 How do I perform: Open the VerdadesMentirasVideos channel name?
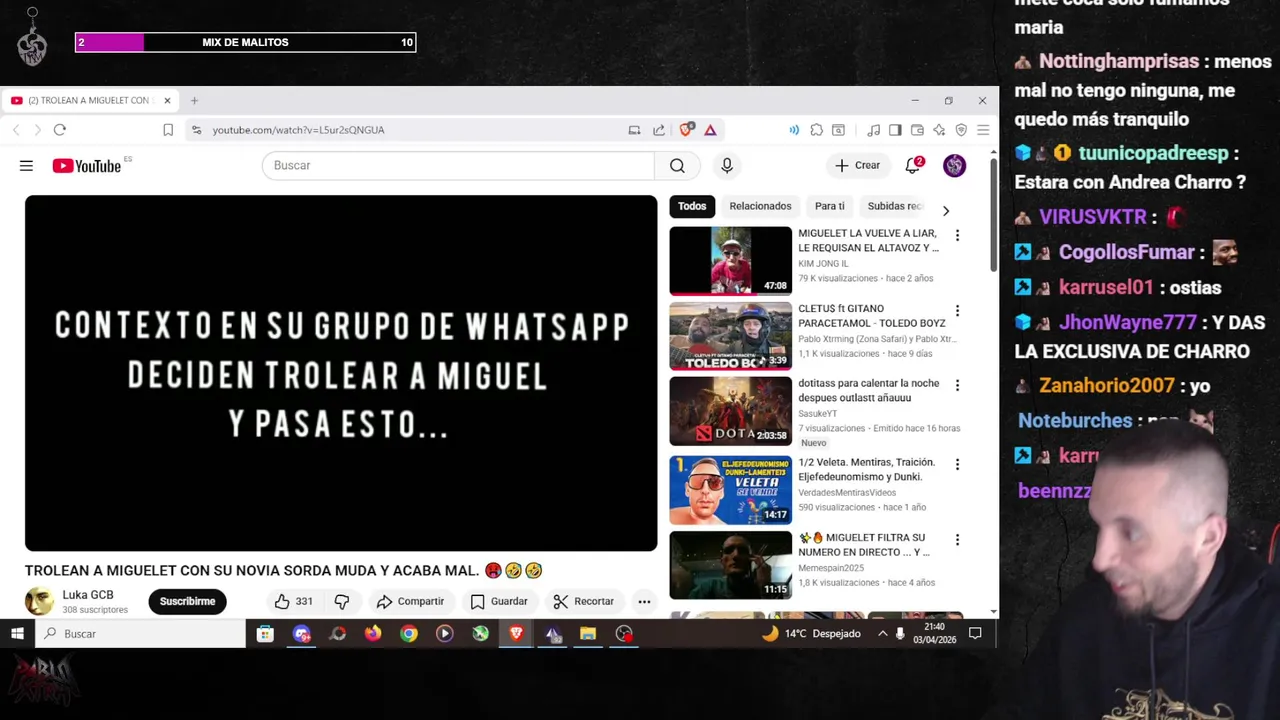pyautogui.click(x=847, y=493)
